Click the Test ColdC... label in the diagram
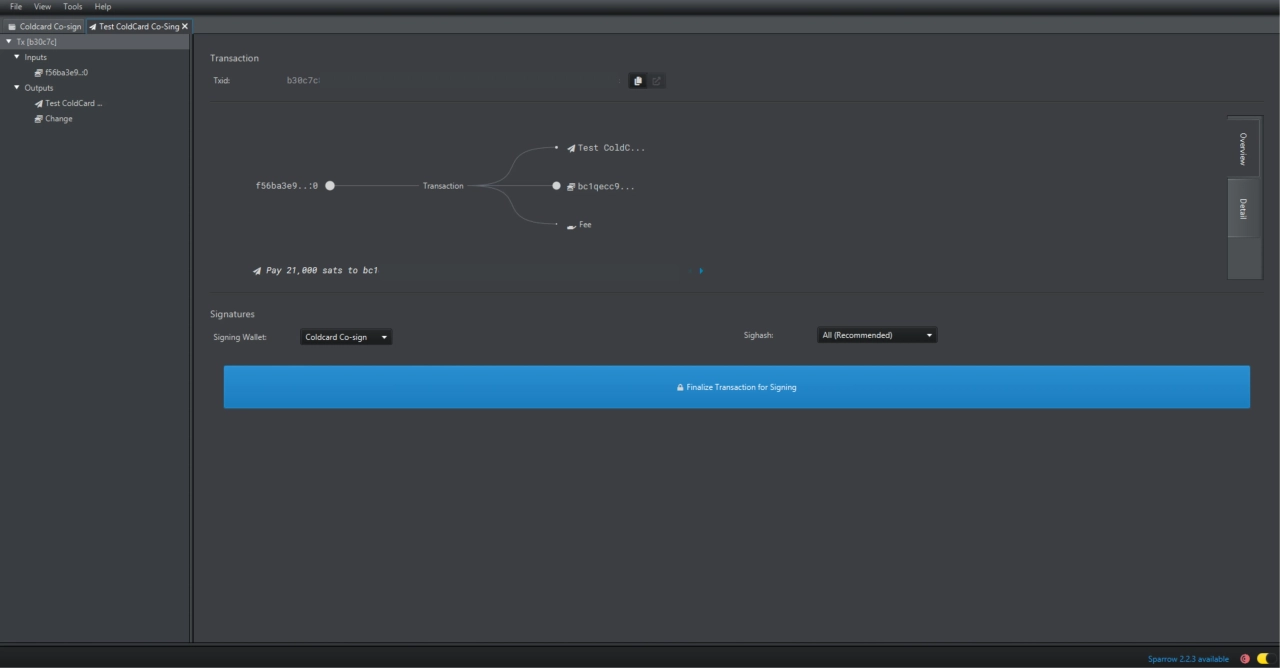The width and height of the screenshot is (1280, 668). [x=612, y=148]
